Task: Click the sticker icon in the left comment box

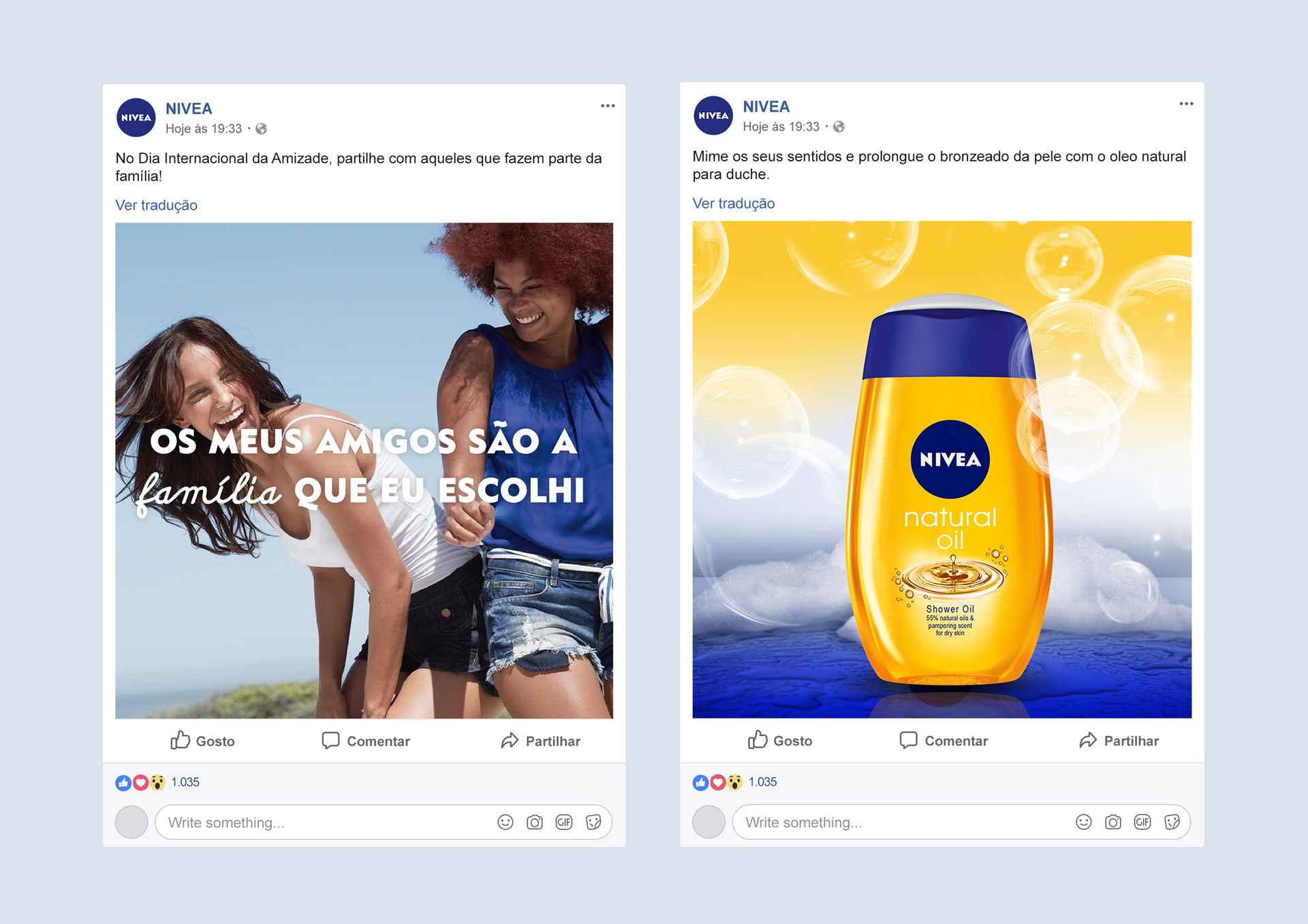Action: coord(593,822)
